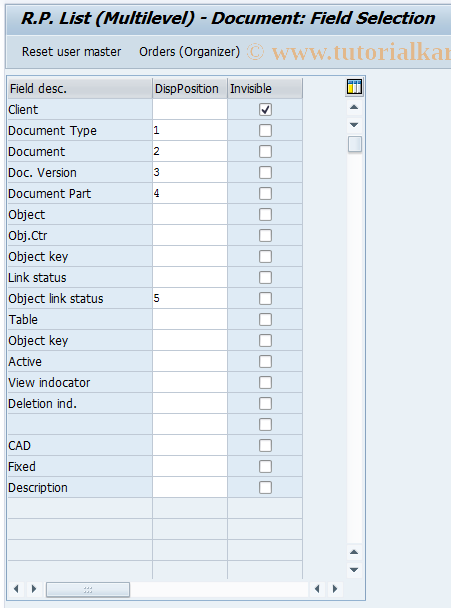Mark the Object field as invisible
451x608 pixels.
265,214
